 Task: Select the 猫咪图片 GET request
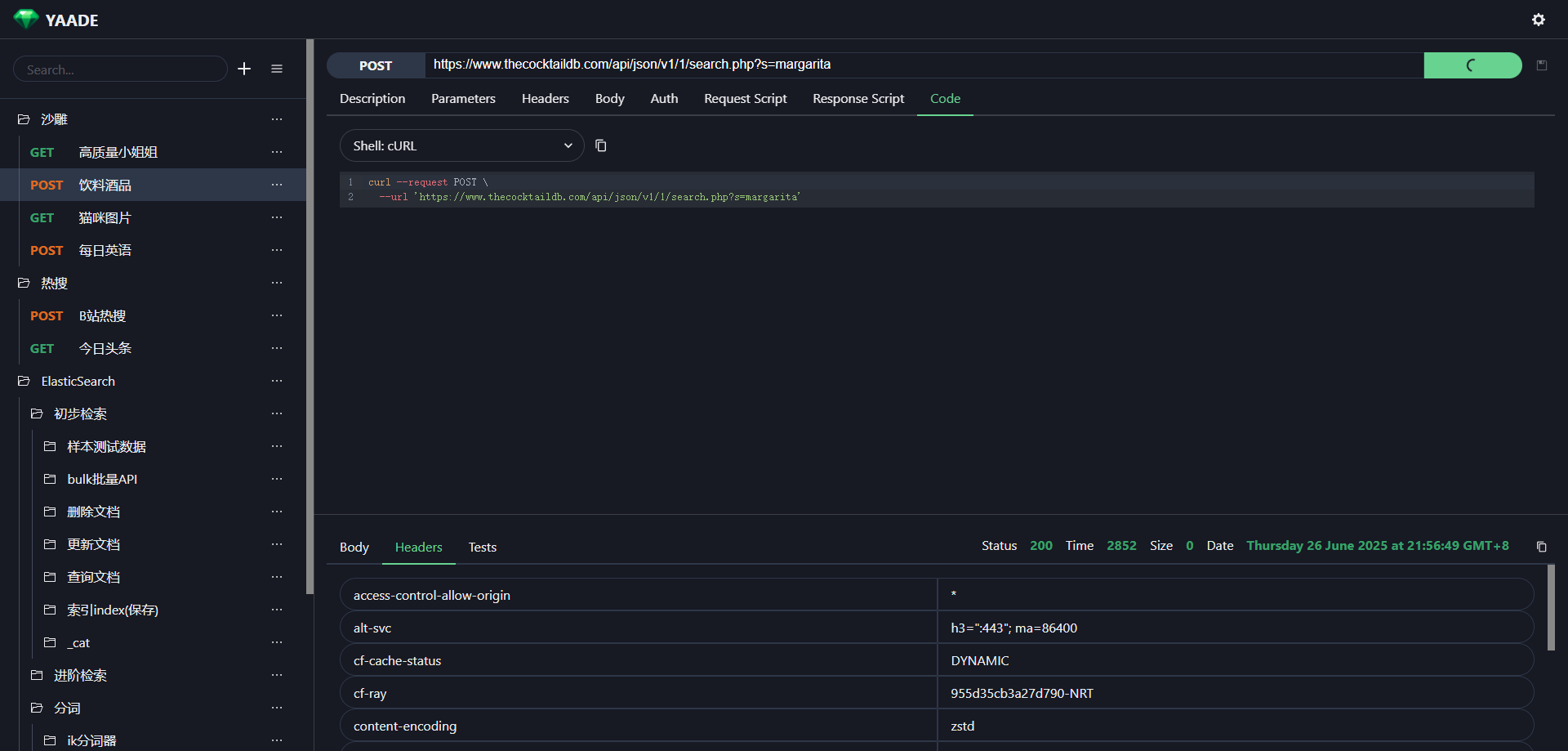(105, 218)
